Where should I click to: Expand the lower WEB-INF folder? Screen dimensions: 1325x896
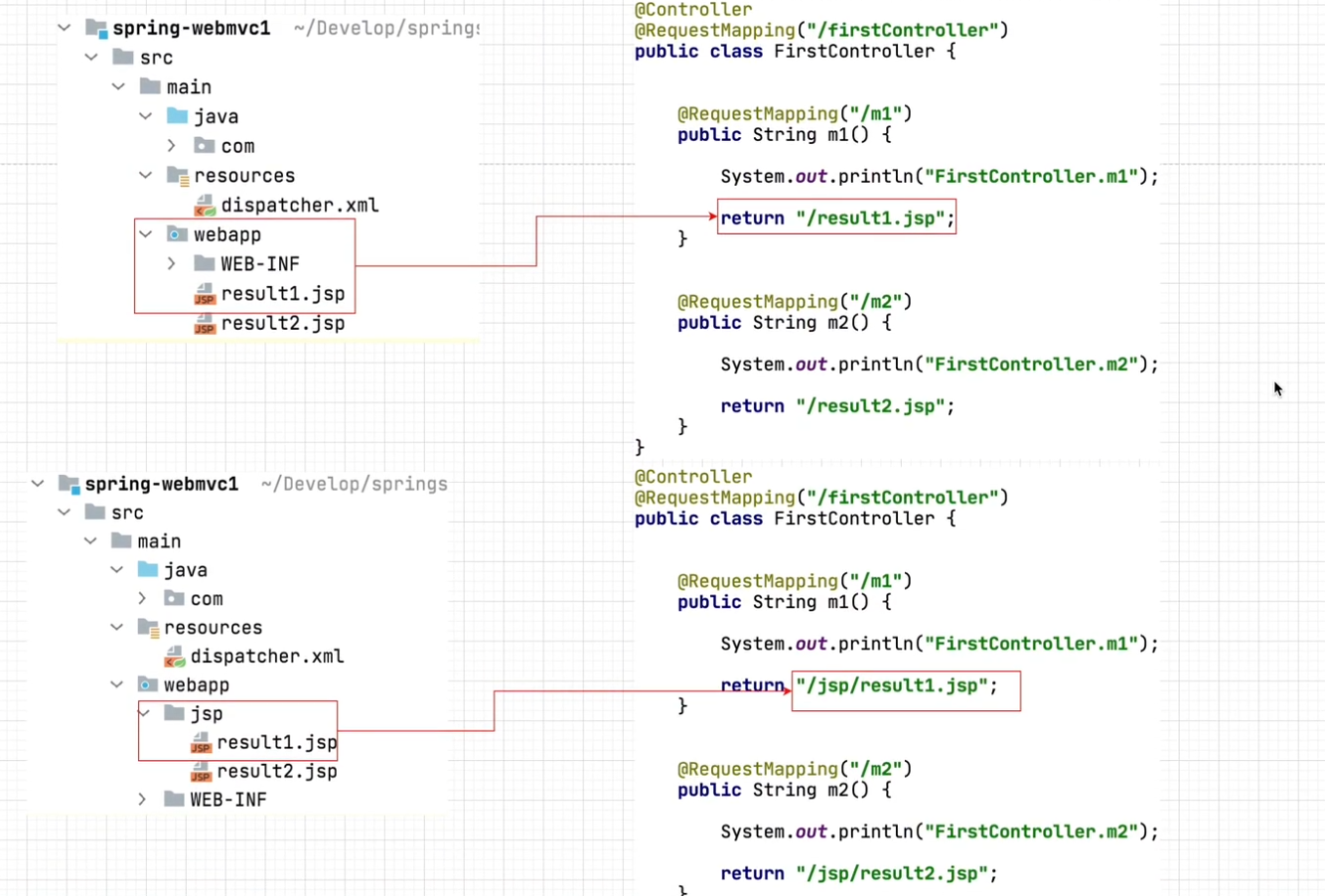tap(142, 800)
